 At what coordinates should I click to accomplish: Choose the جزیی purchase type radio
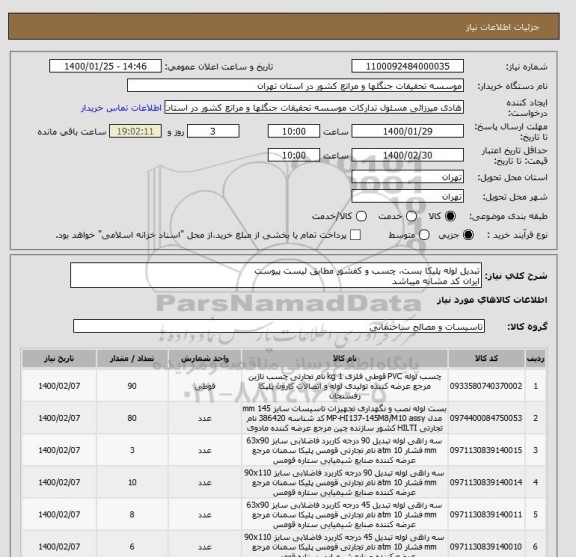[468, 235]
